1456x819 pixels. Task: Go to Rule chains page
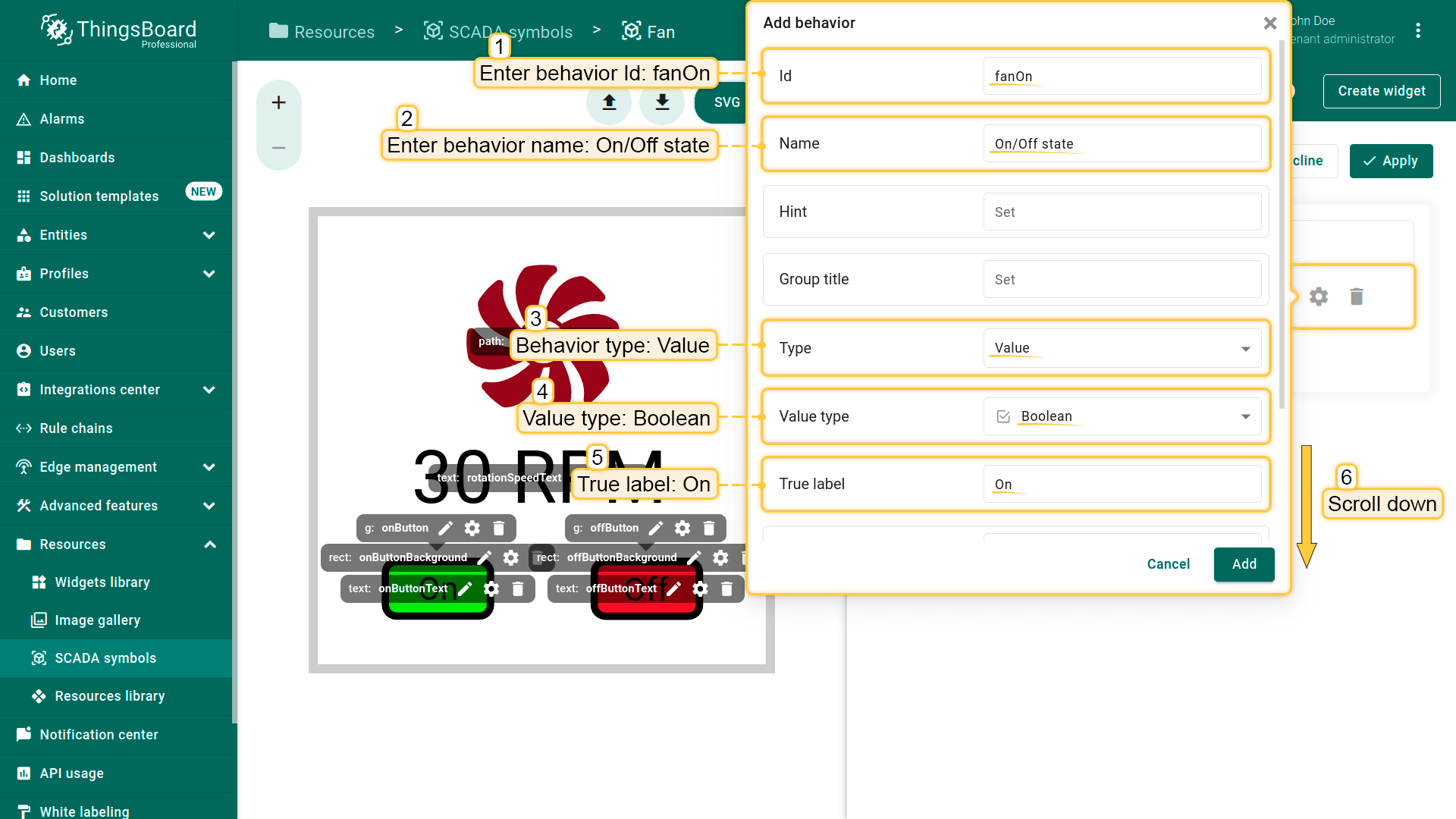click(76, 428)
